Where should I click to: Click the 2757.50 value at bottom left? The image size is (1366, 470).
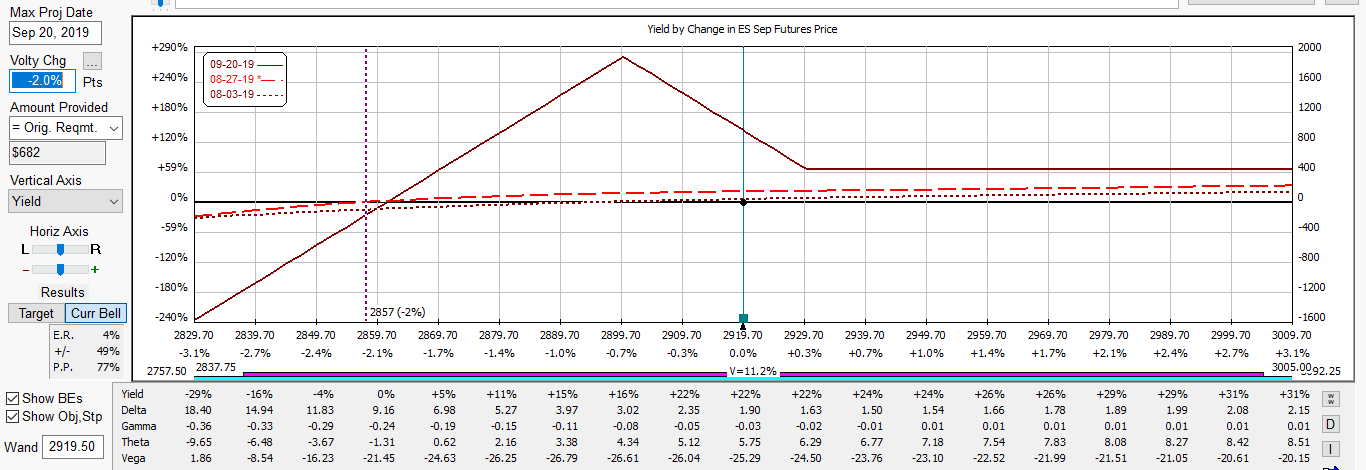coord(167,371)
